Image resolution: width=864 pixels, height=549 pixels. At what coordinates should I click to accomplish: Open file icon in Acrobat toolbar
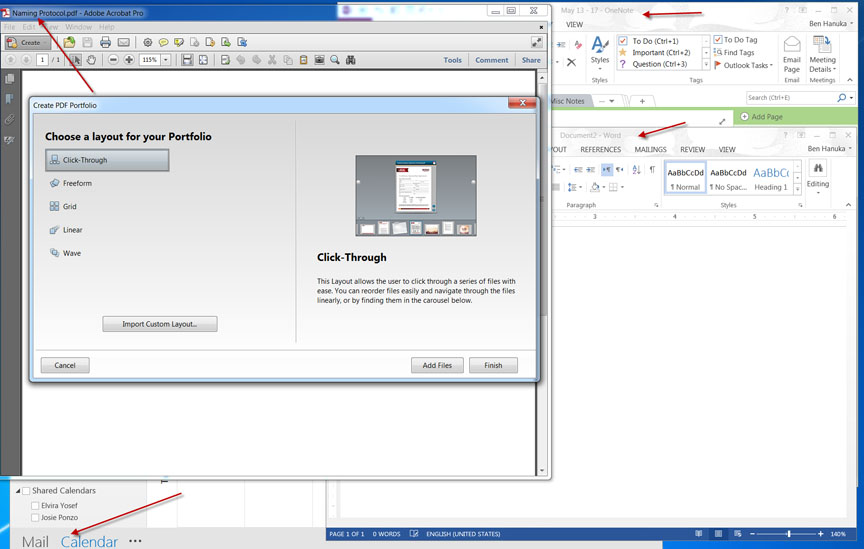coord(69,42)
